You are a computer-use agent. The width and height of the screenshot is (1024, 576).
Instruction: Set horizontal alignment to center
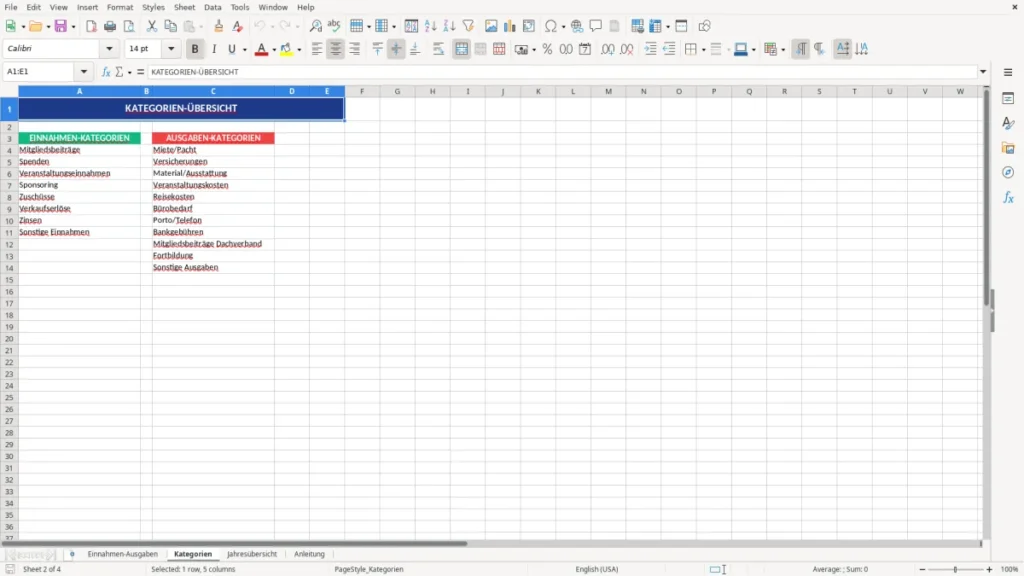[x=336, y=49]
